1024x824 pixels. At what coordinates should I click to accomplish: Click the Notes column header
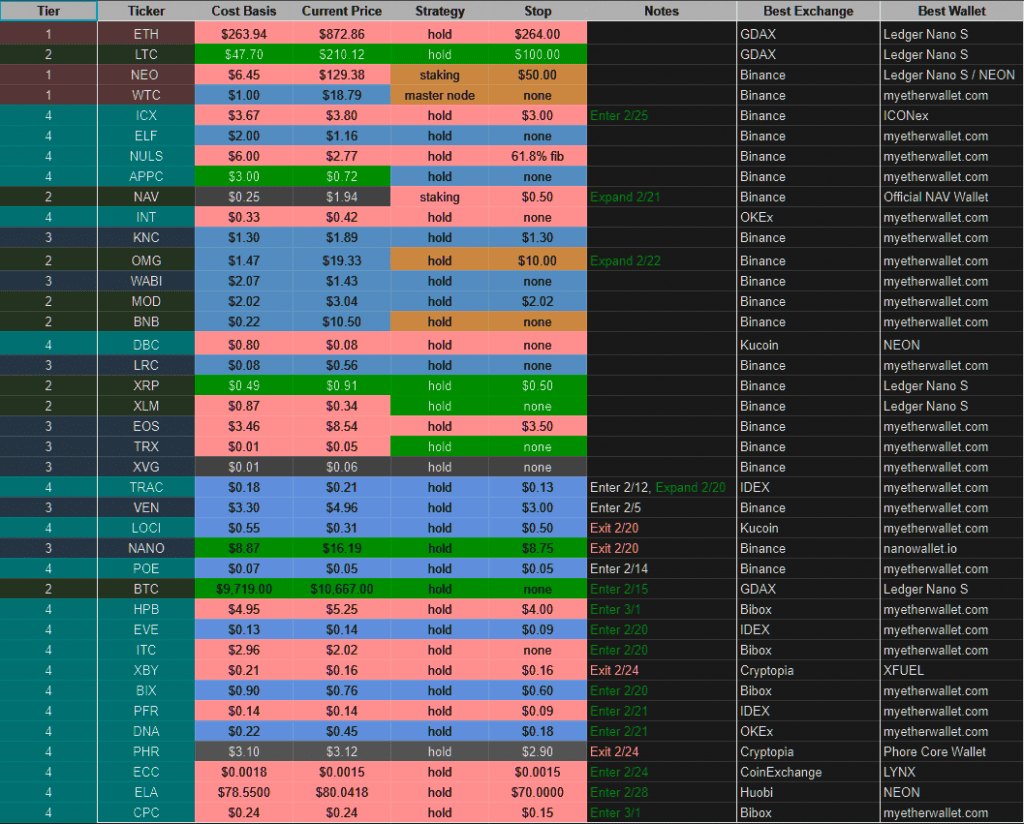[662, 11]
